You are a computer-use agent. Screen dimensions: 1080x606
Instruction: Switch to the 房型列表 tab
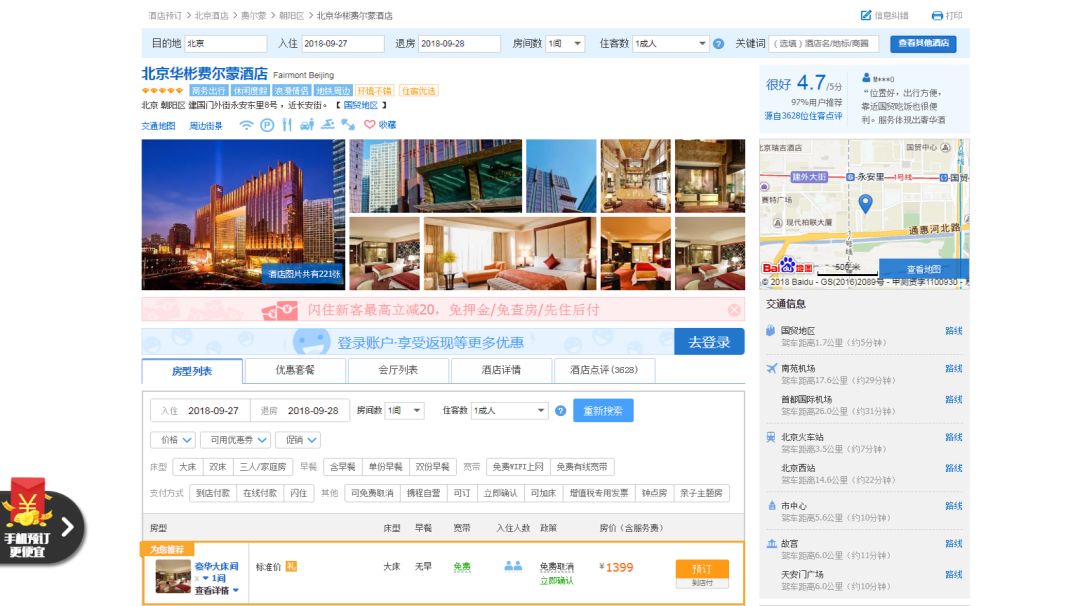click(x=192, y=371)
